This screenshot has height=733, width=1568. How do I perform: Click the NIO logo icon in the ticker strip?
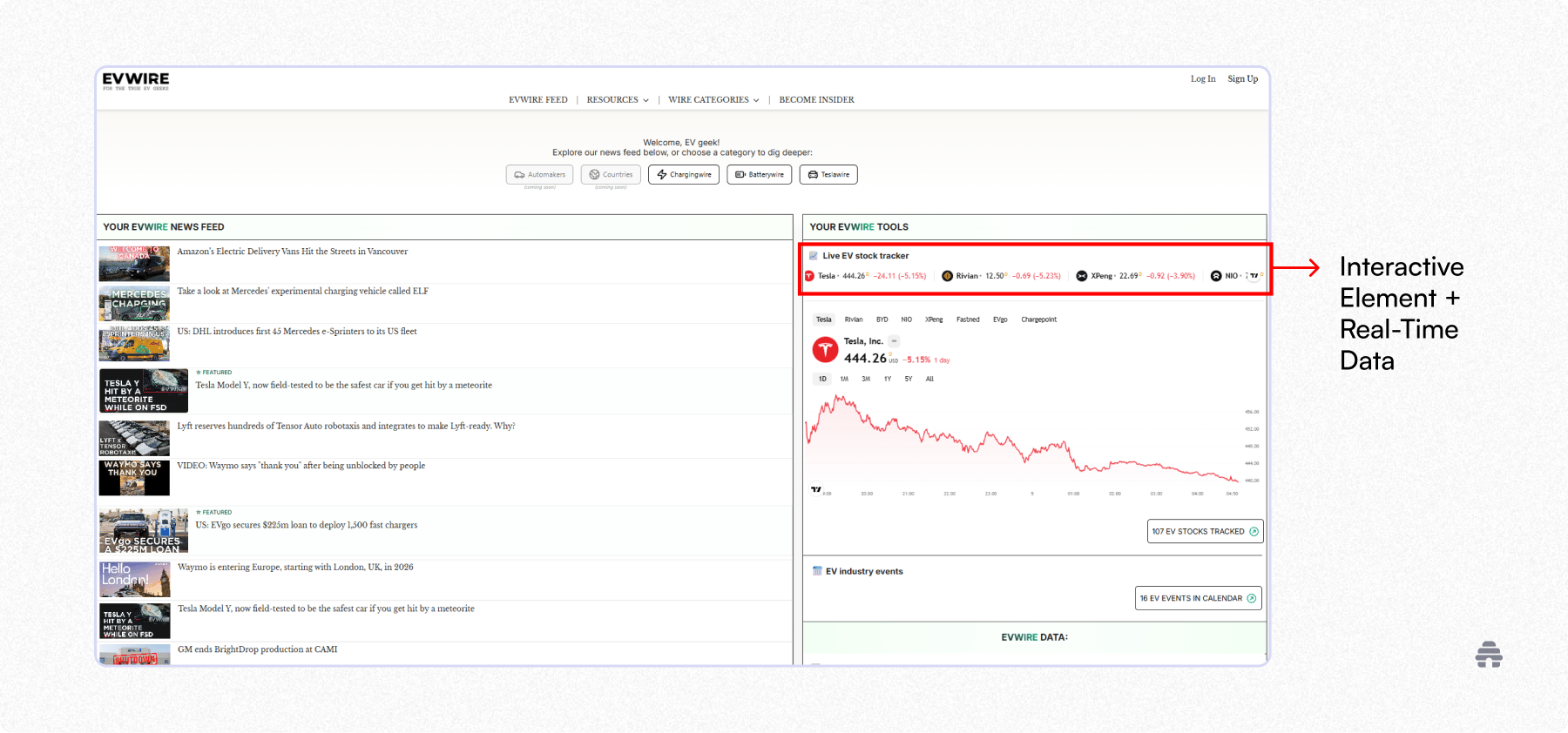pyautogui.click(x=1216, y=276)
